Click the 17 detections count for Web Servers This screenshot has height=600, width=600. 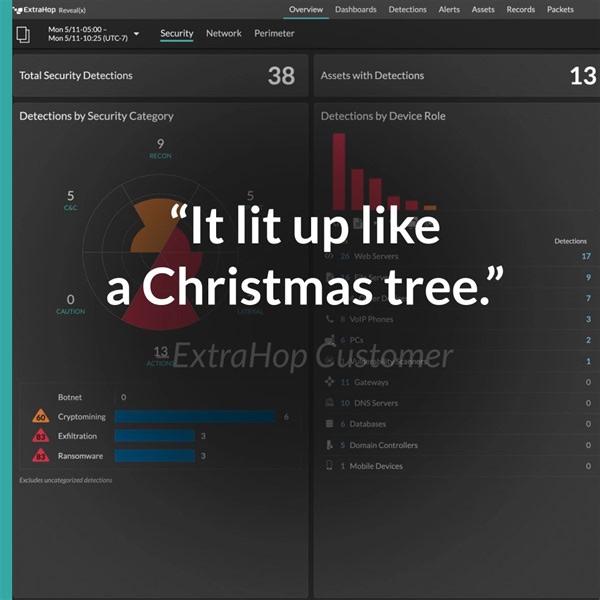[586, 256]
